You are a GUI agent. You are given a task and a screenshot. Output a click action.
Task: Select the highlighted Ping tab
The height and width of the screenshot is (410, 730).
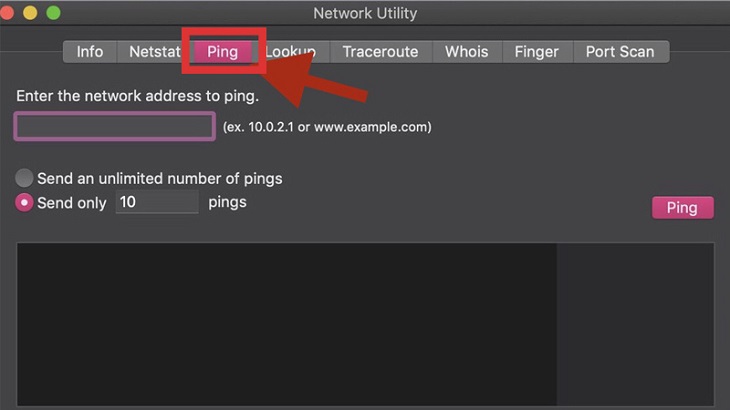223,52
